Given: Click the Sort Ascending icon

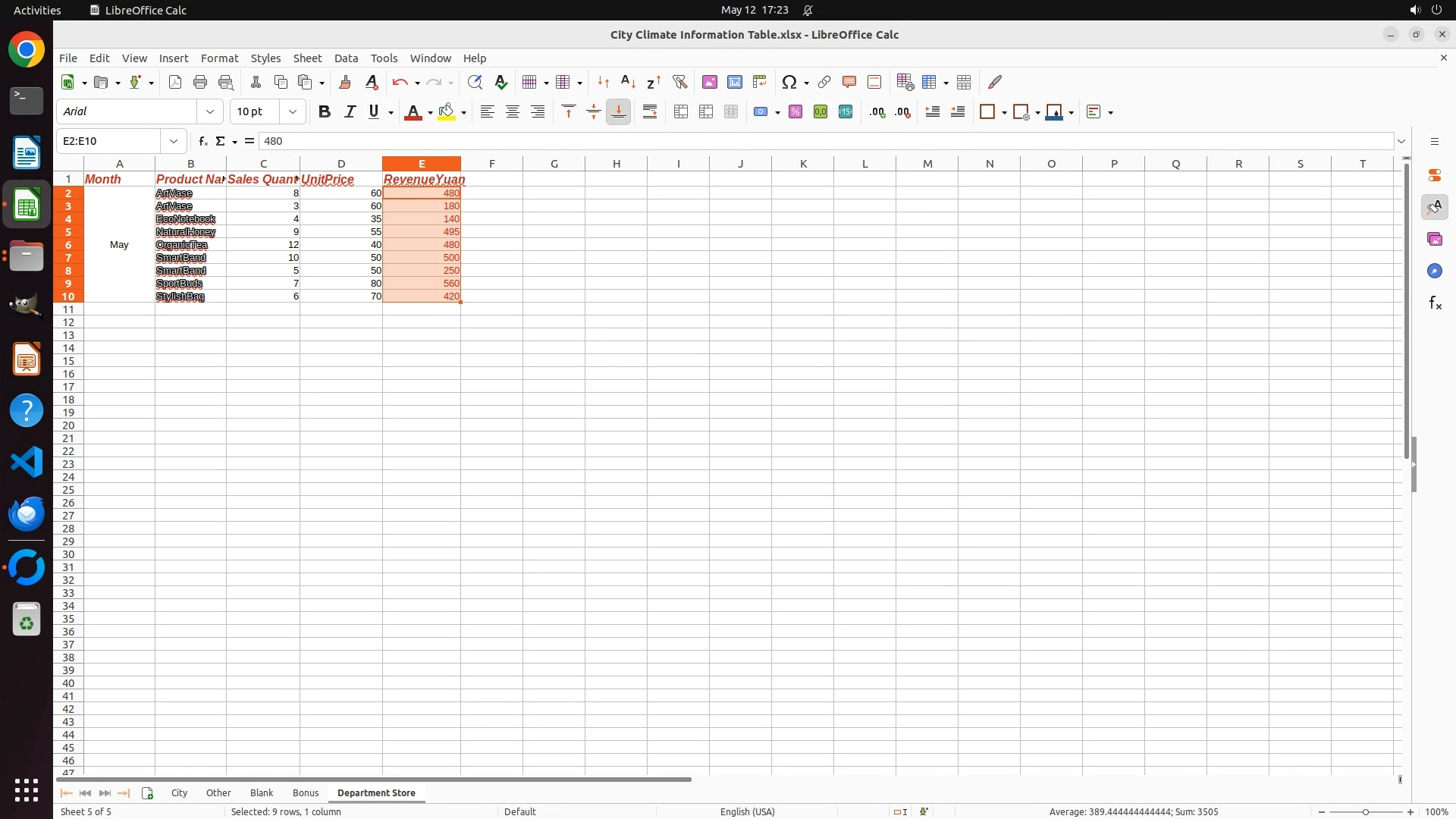Looking at the screenshot, I should coord(628,82).
